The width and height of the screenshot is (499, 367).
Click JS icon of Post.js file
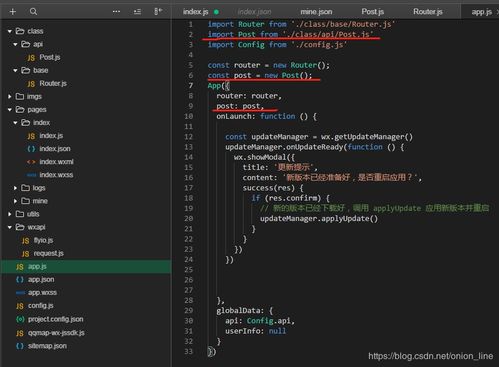[x=31, y=58]
